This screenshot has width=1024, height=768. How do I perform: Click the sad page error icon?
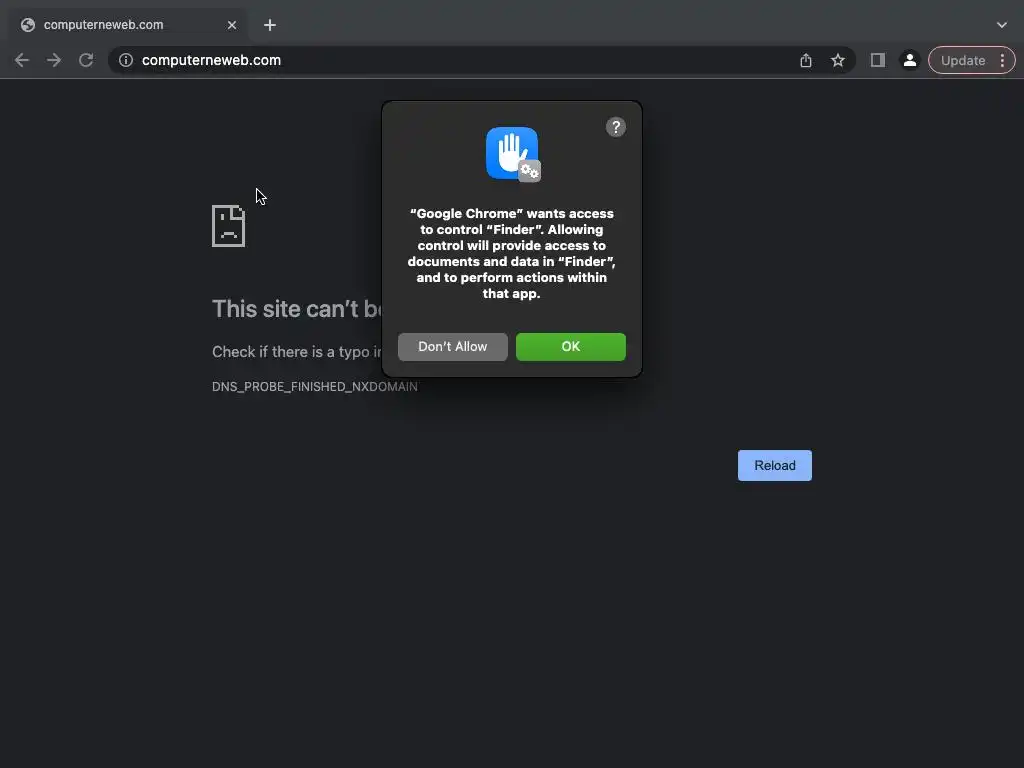click(229, 226)
